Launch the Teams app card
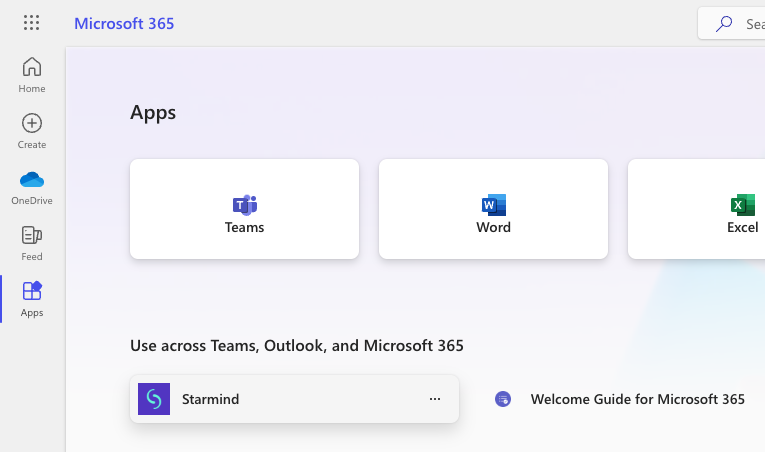The height and width of the screenshot is (452, 765). 244,209
